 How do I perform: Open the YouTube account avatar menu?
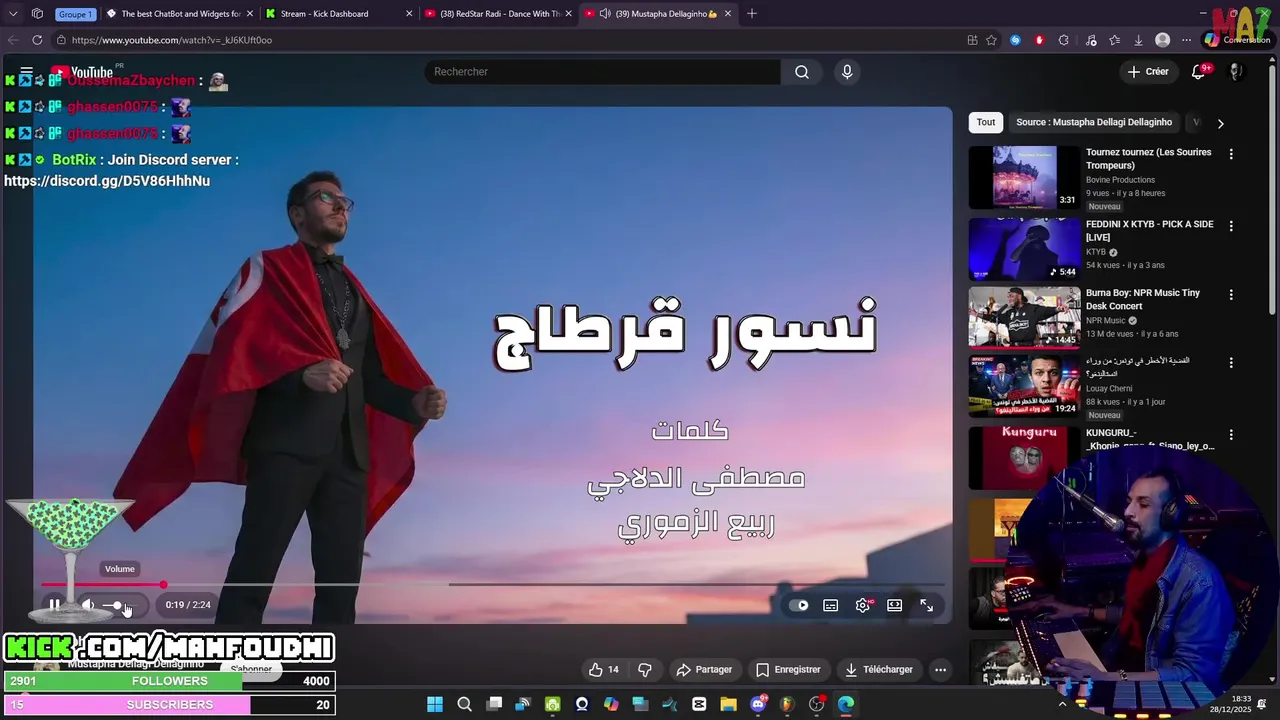[1236, 72]
